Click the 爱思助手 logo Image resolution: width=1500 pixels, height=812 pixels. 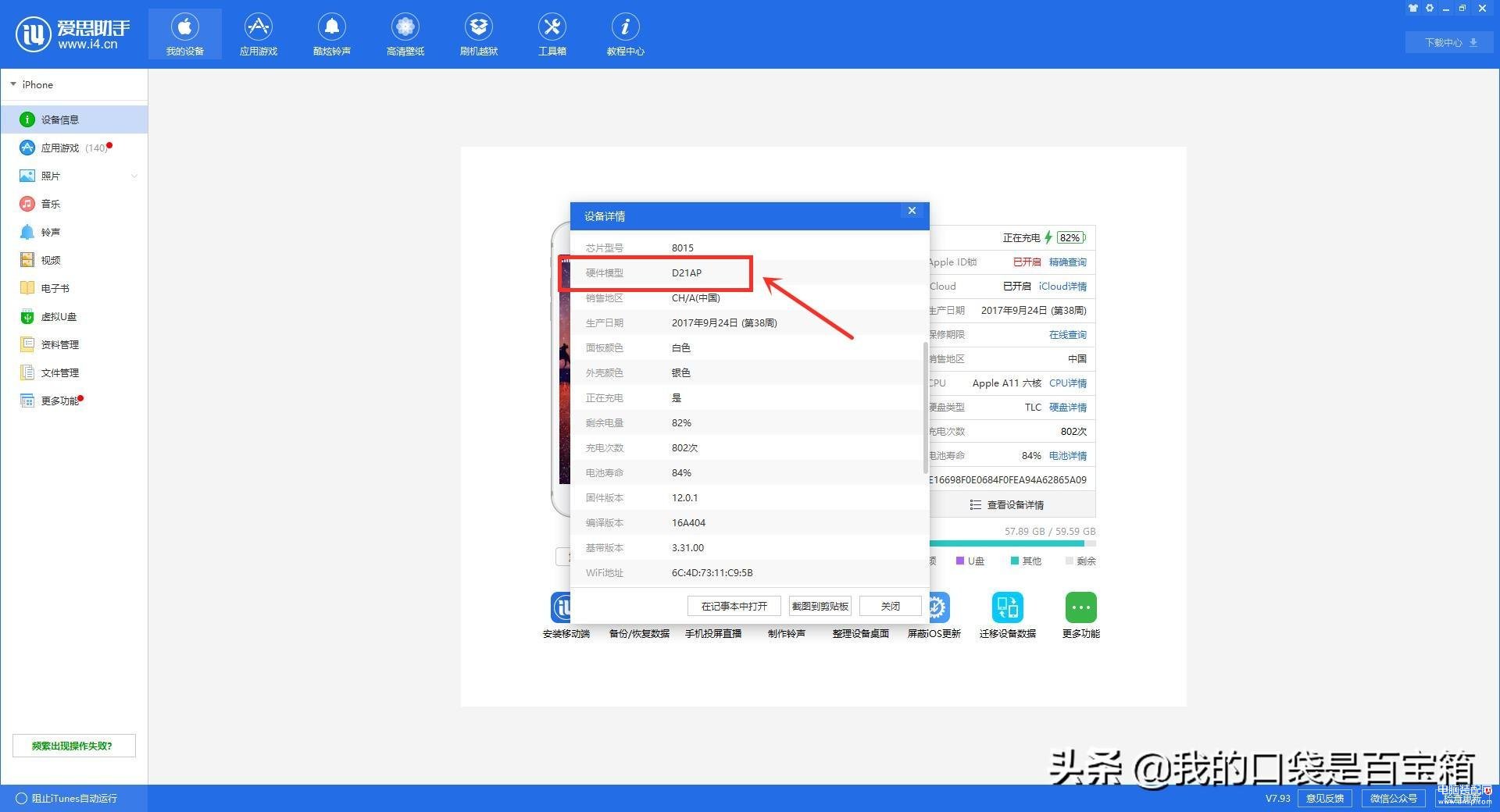click(x=73, y=34)
